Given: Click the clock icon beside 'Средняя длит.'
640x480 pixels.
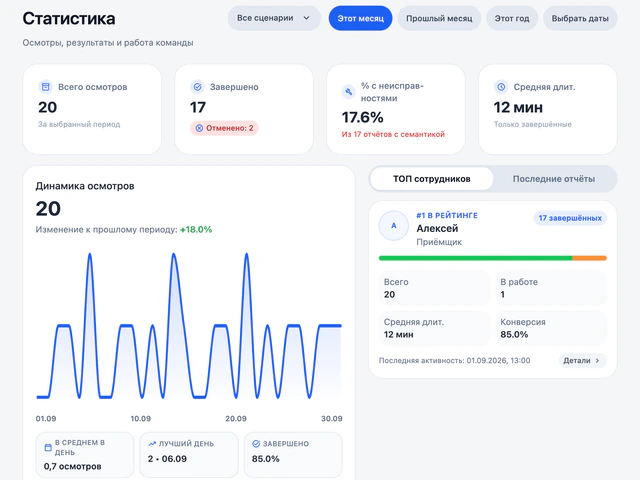Looking at the screenshot, I should click(x=501, y=87).
